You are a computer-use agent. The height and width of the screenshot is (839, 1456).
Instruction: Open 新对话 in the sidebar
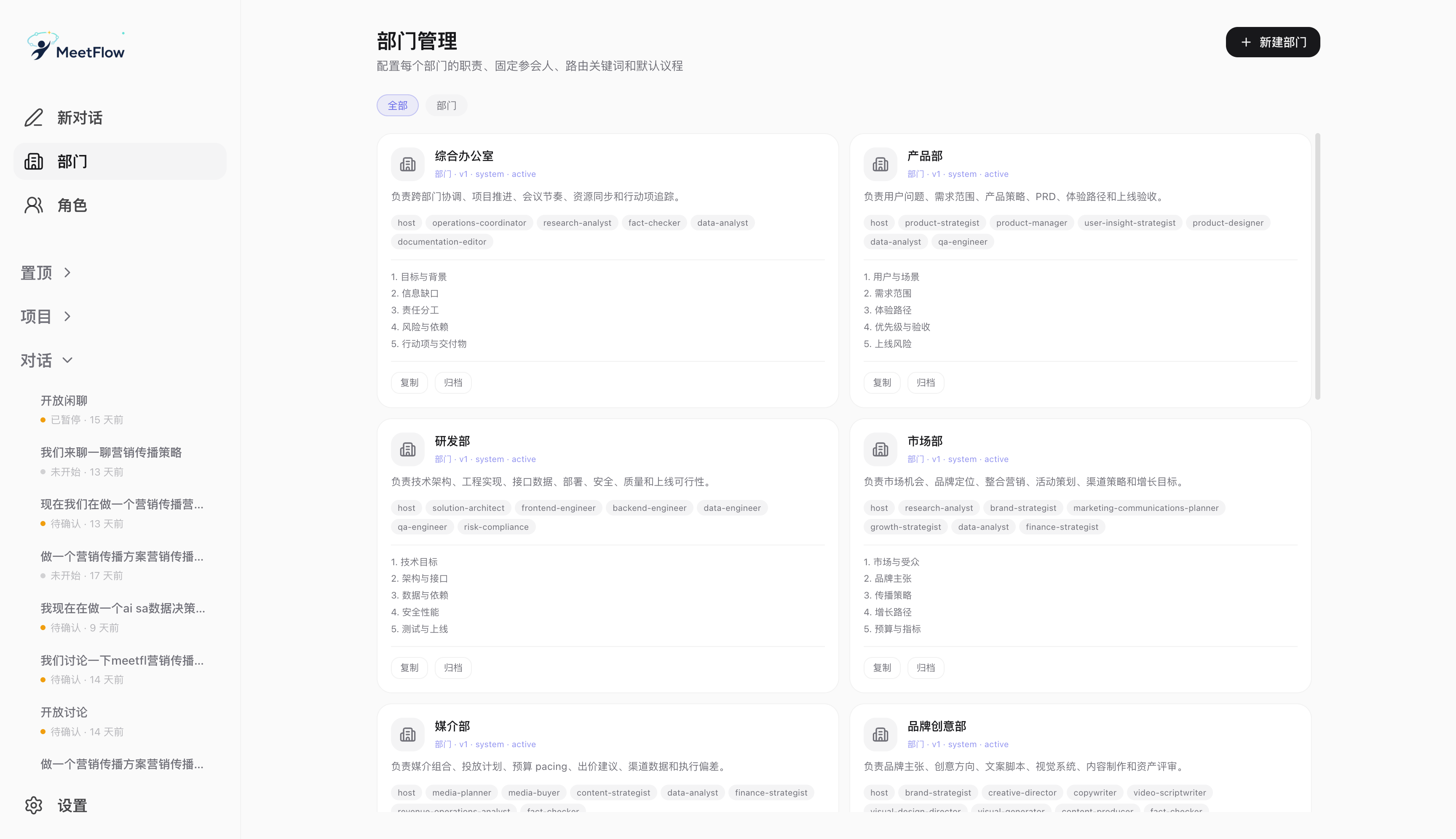120,118
